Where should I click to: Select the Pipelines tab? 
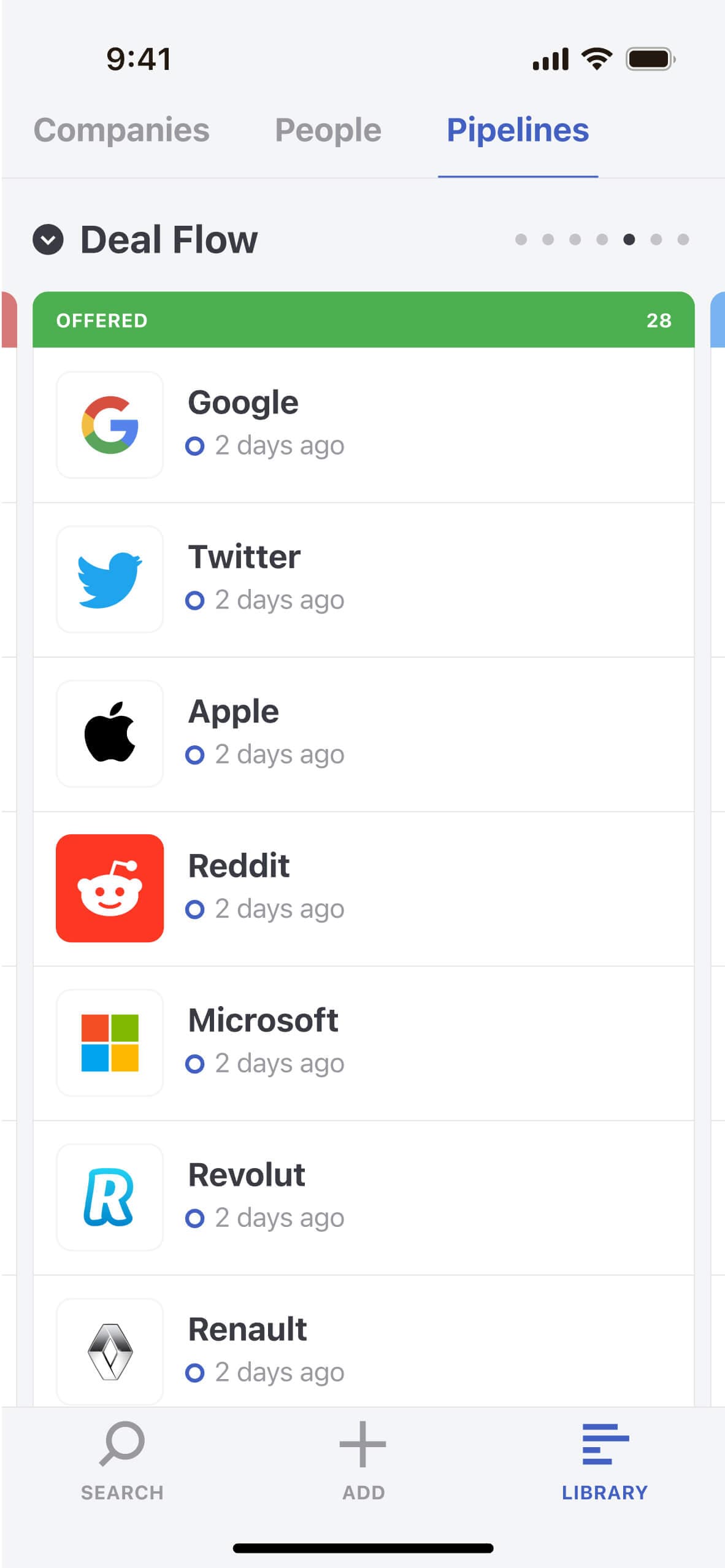(x=518, y=130)
